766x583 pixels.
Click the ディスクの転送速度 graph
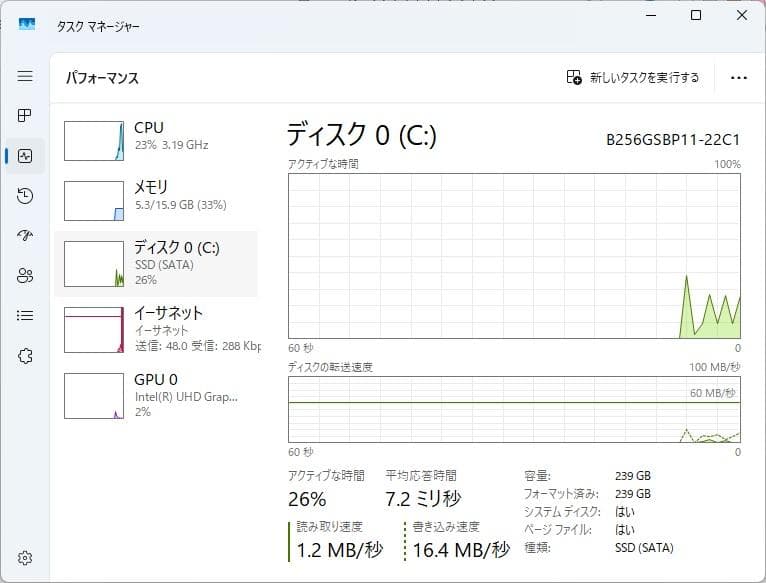(x=514, y=410)
